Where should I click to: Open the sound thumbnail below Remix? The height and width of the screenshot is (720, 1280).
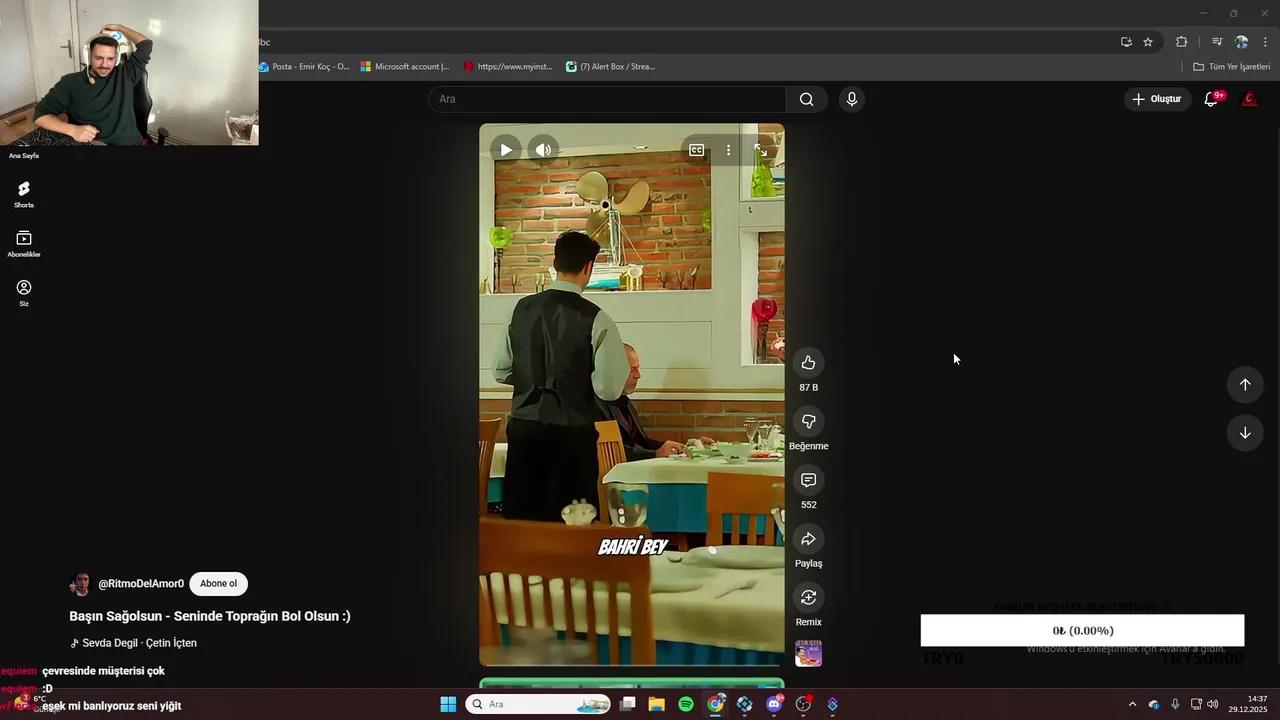(808, 654)
